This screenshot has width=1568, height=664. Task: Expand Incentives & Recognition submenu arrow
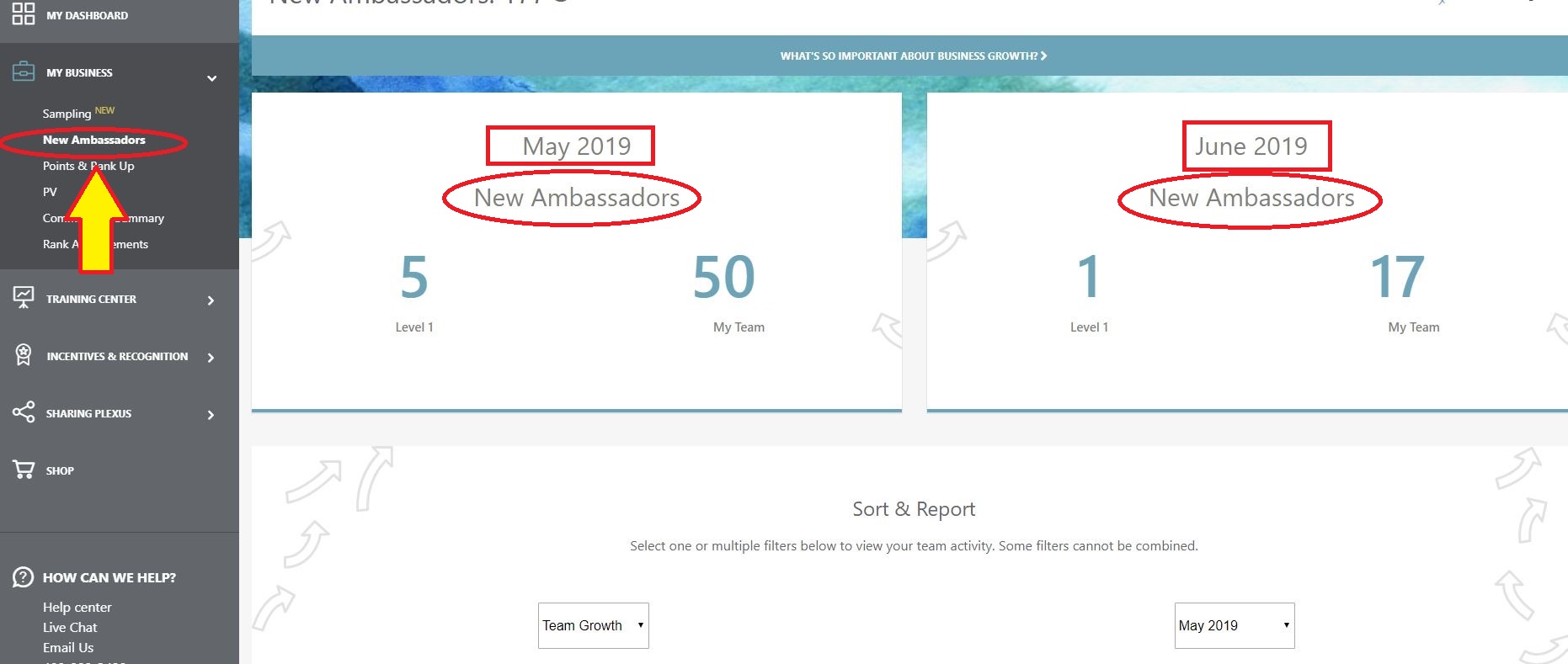click(x=211, y=358)
